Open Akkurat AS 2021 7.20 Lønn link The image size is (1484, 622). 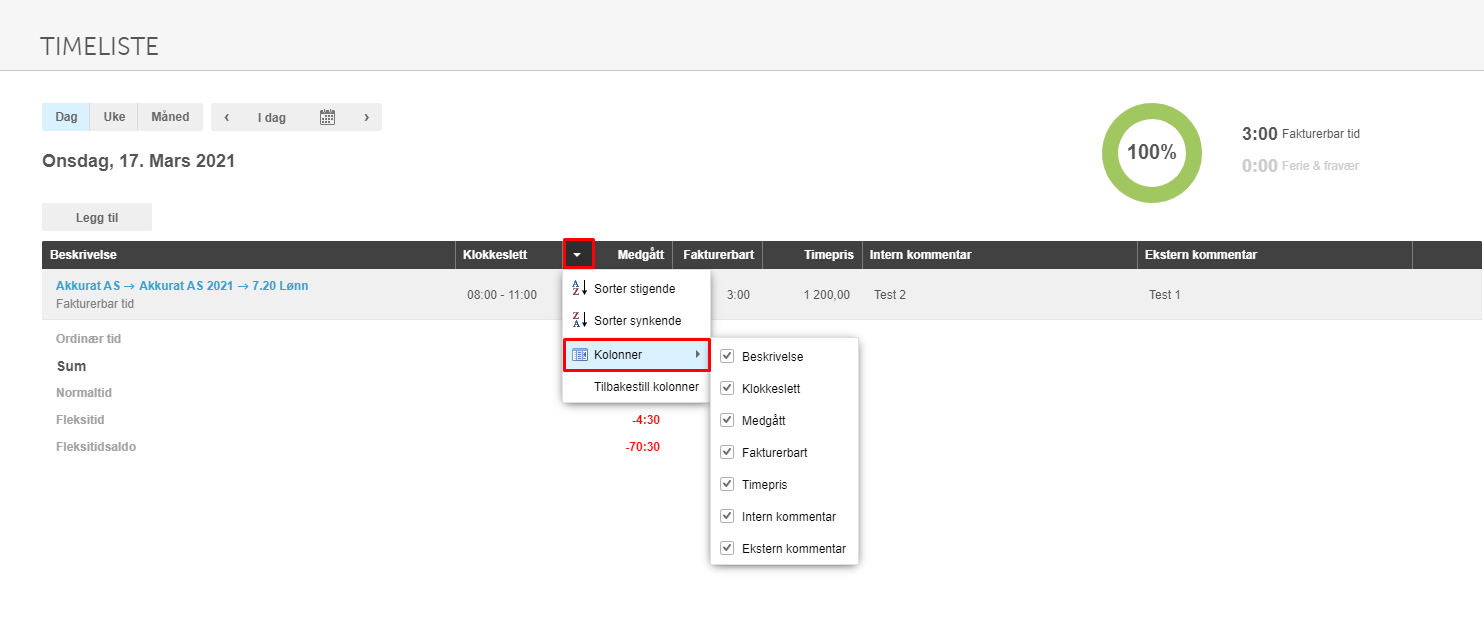point(182,285)
